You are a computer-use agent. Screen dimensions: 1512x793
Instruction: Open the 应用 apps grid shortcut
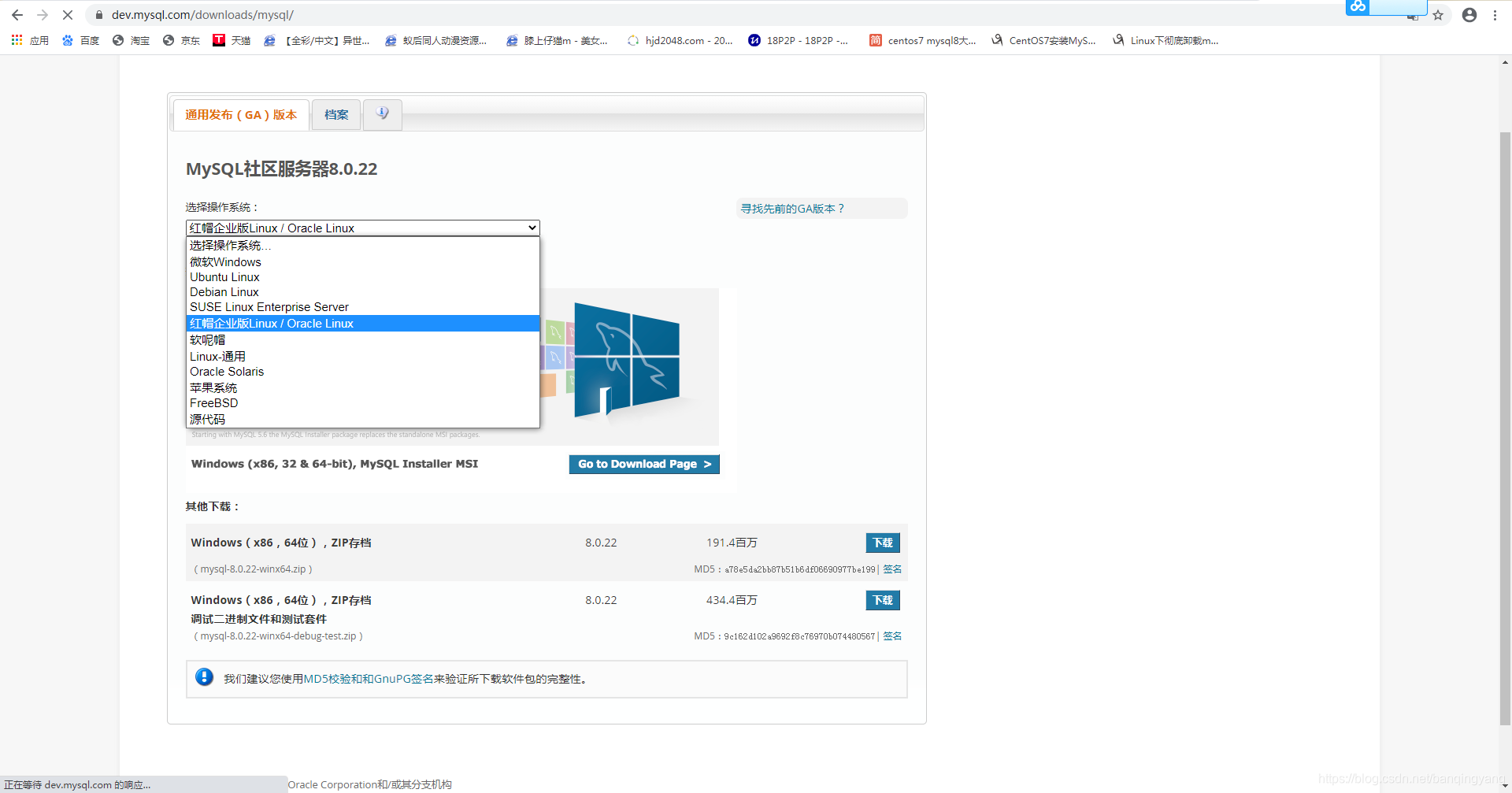pos(30,40)
